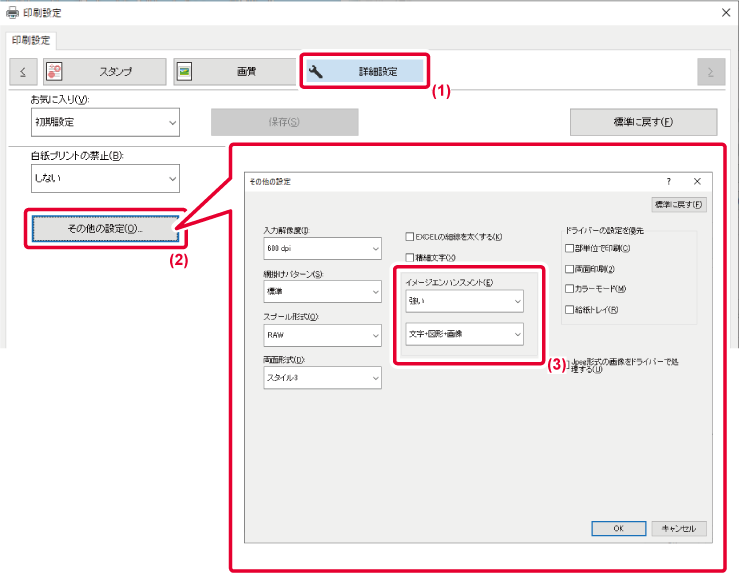
Task: Click the その他の設定 button
Action: click(x=105, y=229)
